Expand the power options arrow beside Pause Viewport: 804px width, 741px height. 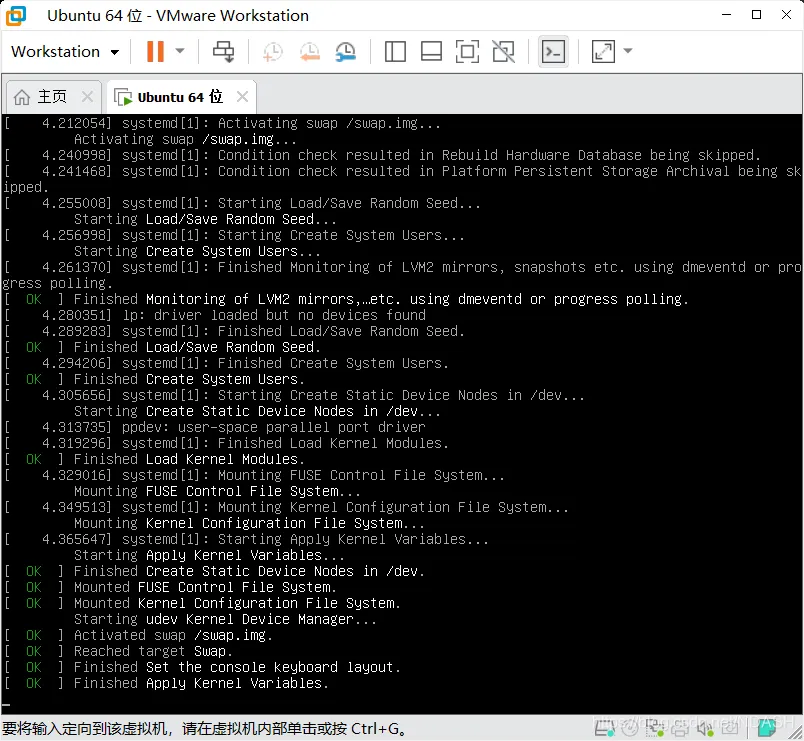coord(180,51)
